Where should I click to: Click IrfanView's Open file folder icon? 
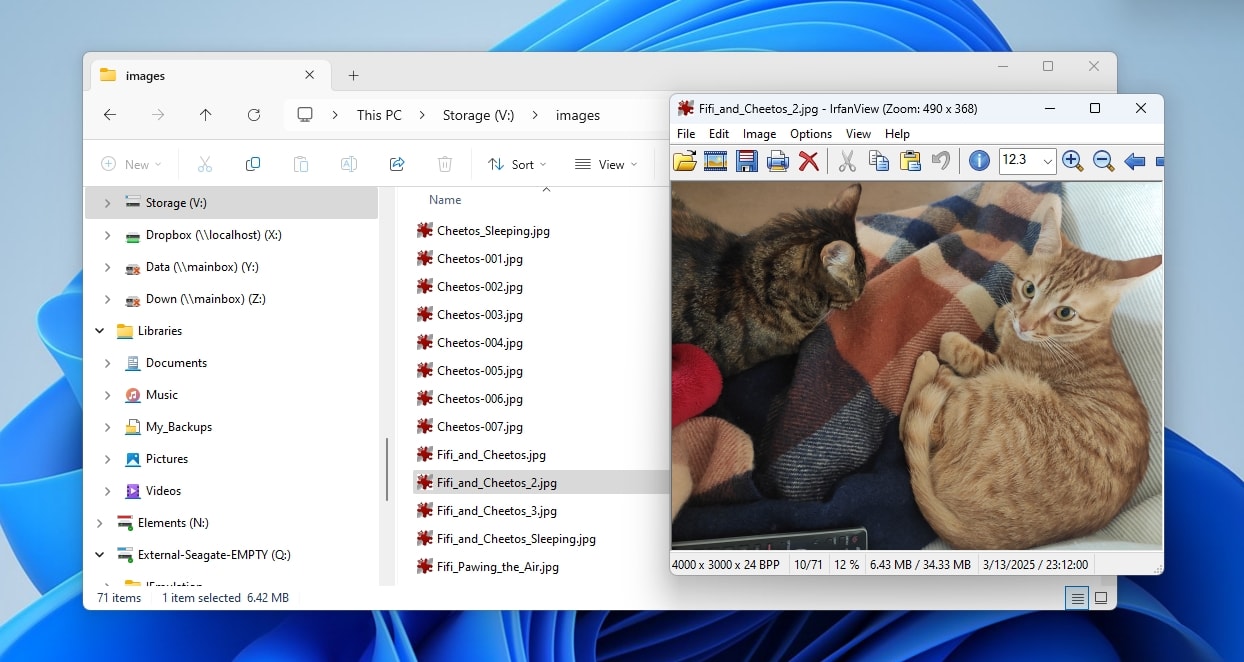point(684,161)
